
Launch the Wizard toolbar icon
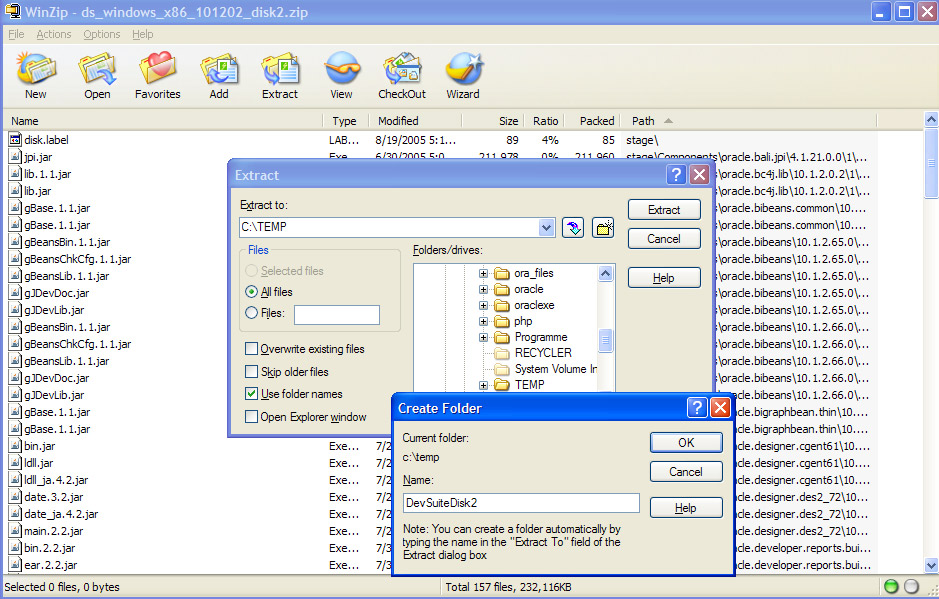point(464,75)
